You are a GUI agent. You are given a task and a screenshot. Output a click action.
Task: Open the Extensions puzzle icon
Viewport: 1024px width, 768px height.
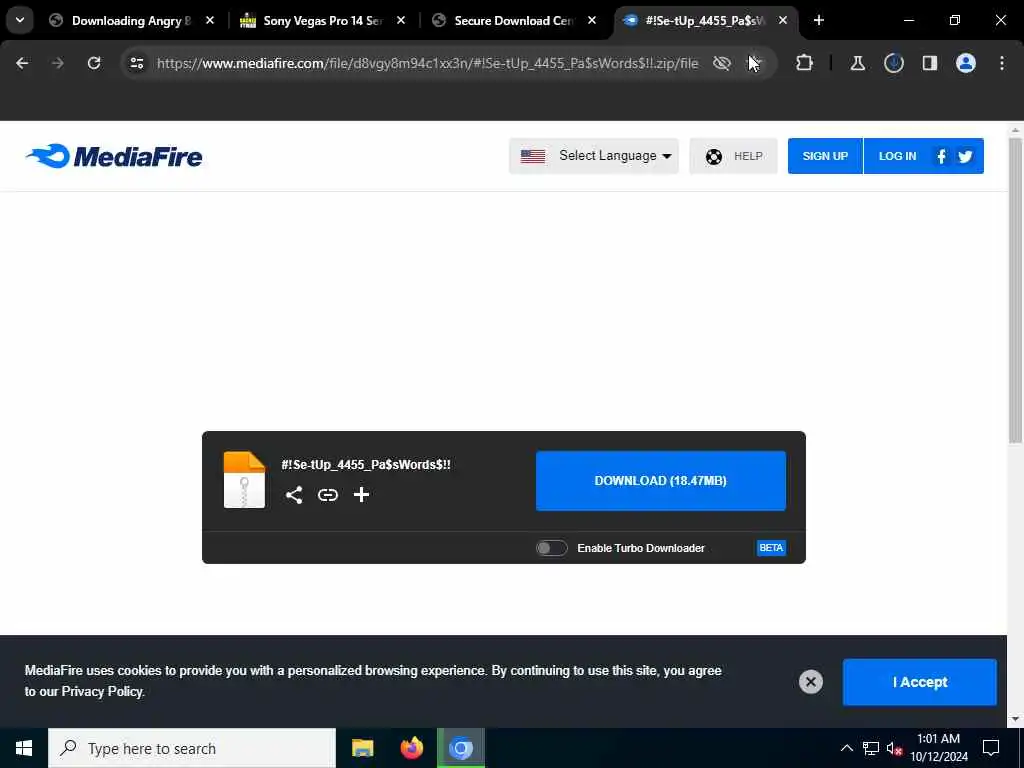click(x=805, y=63)
